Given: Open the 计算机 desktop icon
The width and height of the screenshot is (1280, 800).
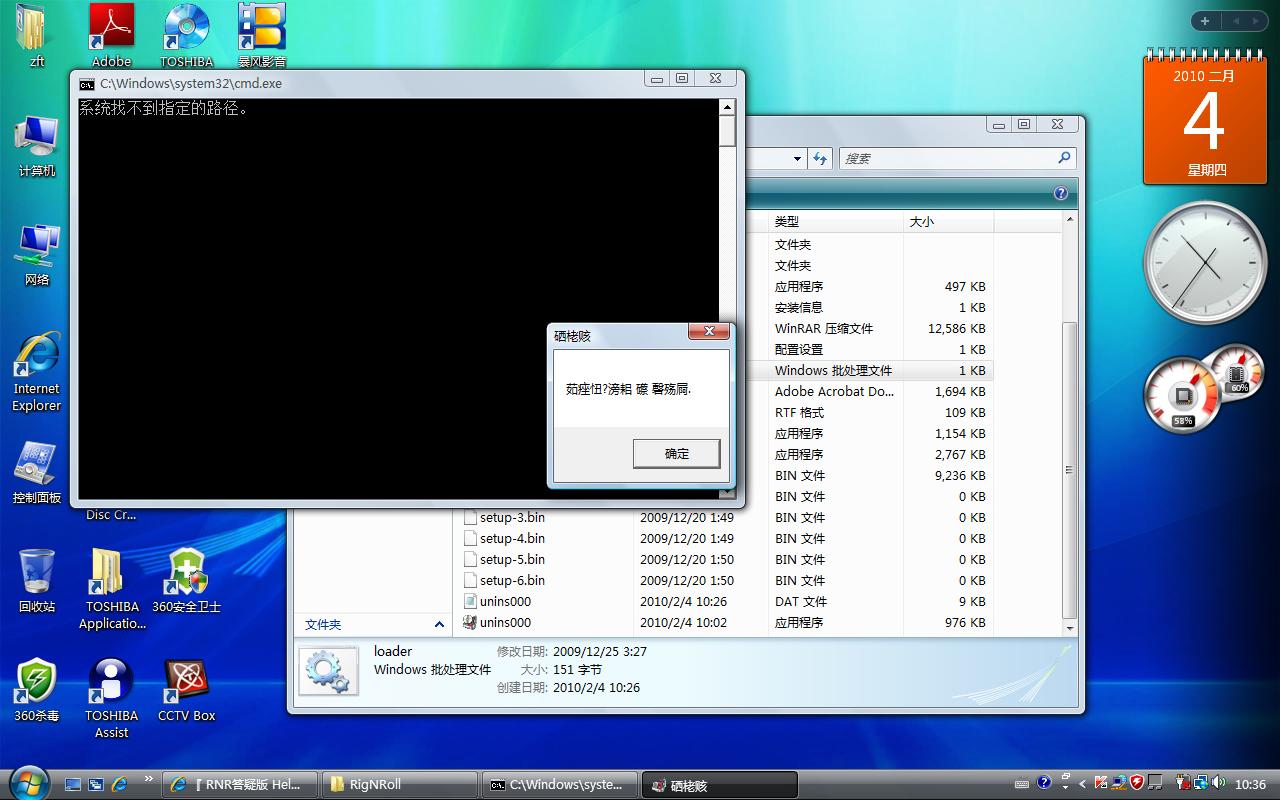Looking at the screenshot, I should (x=37, y=140).
